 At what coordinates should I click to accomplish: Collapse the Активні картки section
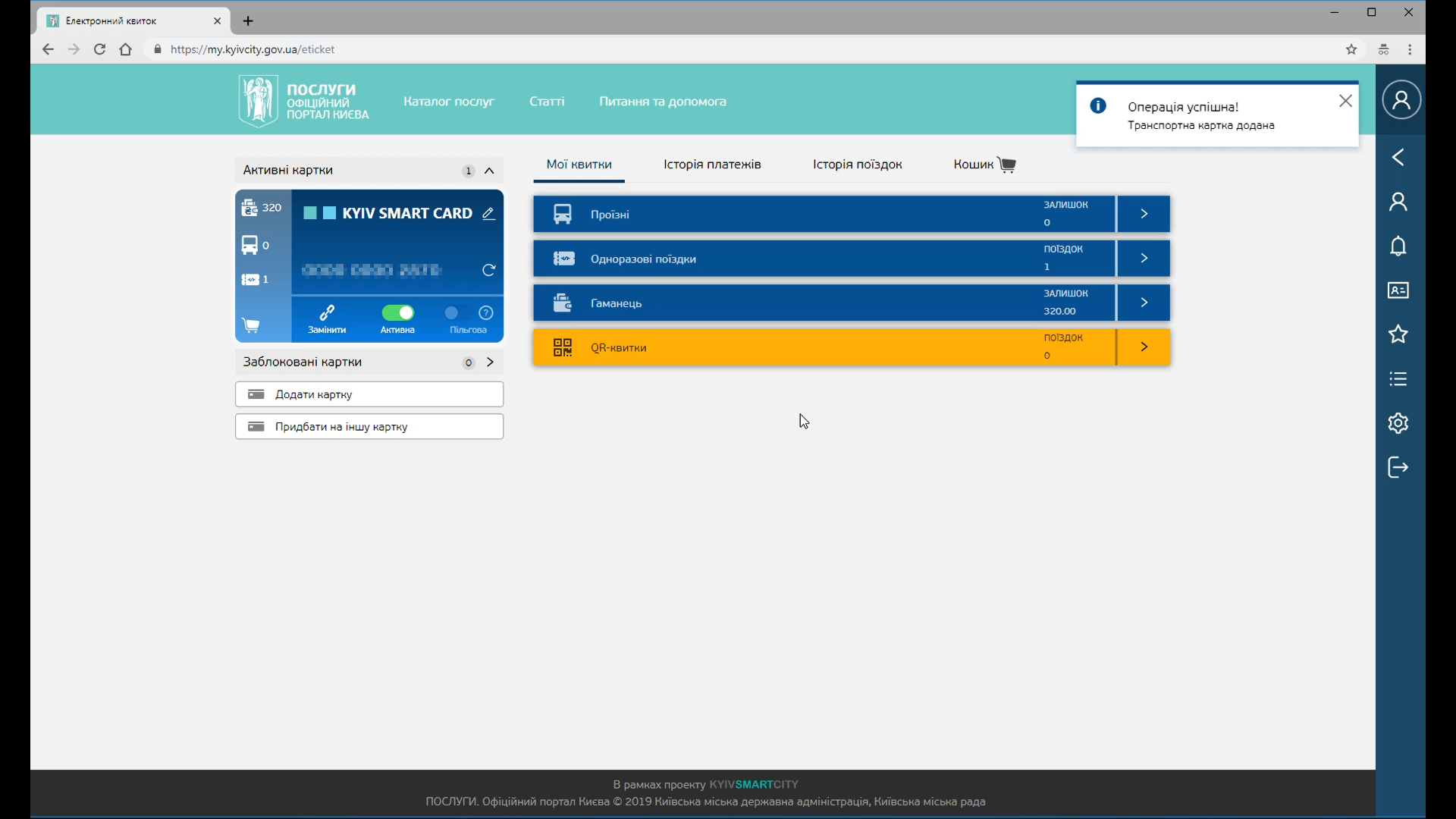(490, 171)
